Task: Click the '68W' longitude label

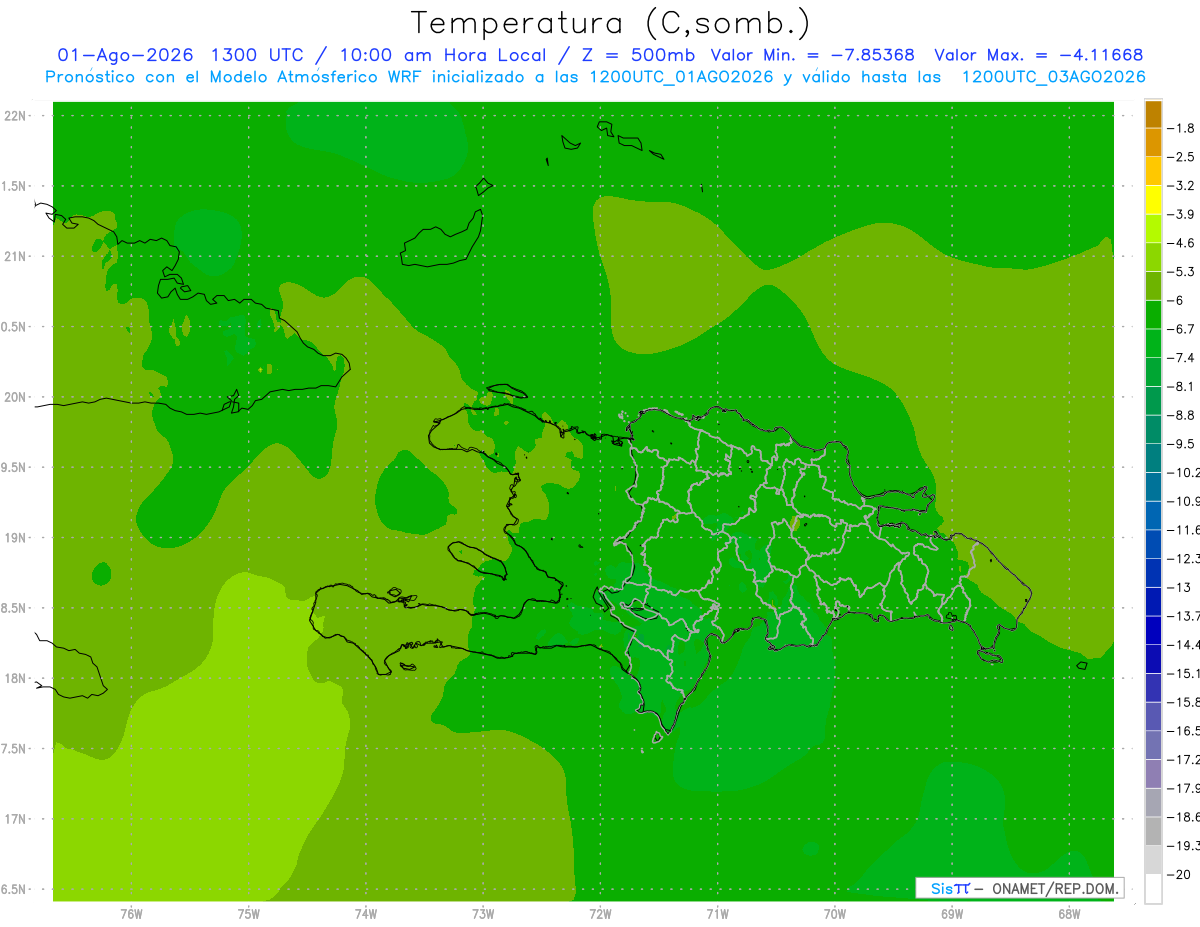Action: [1068, 914]
